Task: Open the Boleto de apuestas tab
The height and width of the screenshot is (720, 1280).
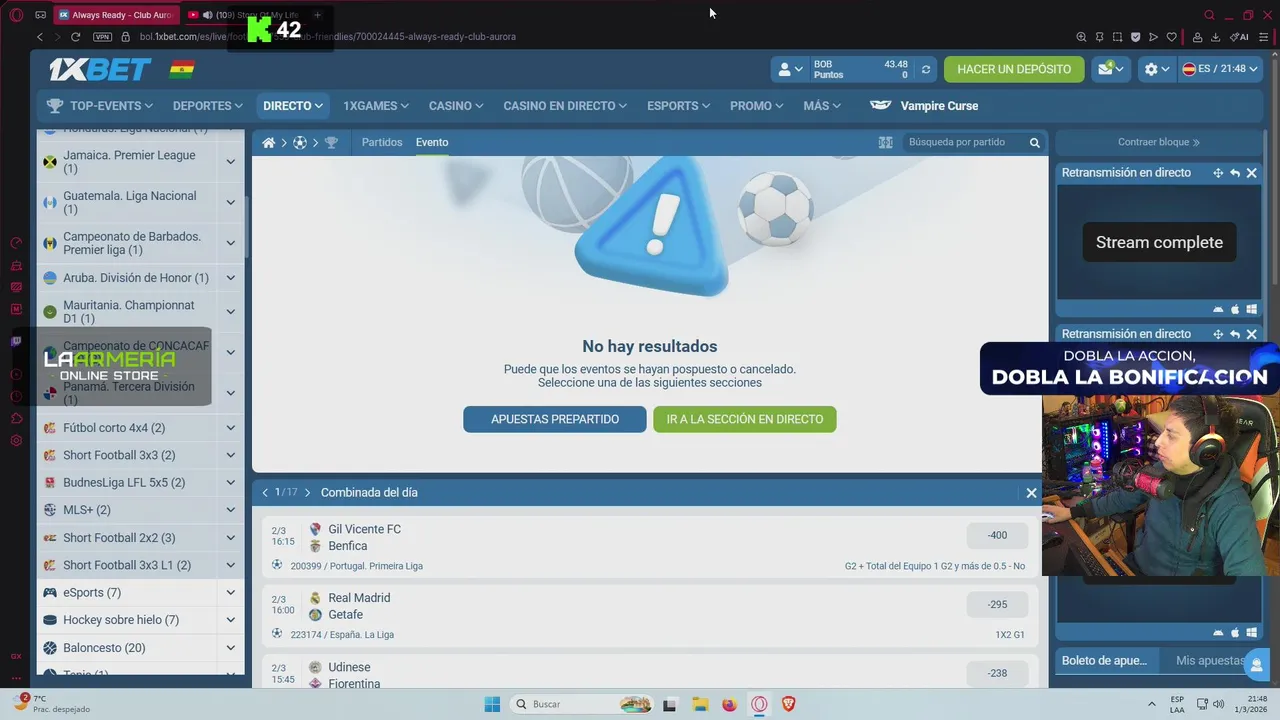Action: click(x=1106, y=661)
